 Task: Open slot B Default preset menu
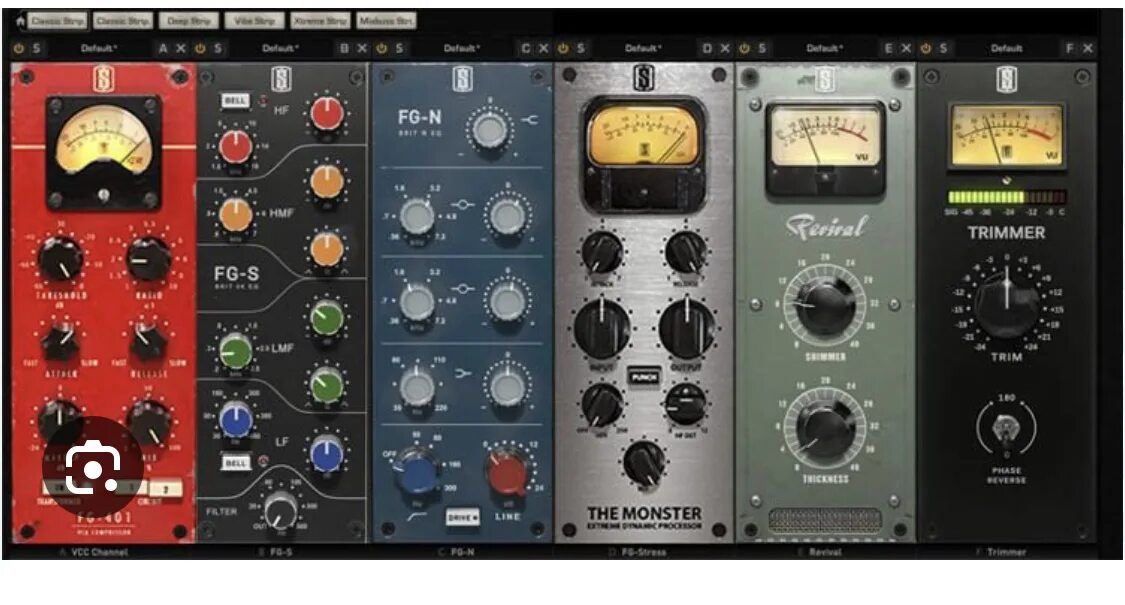pos(280,49)
